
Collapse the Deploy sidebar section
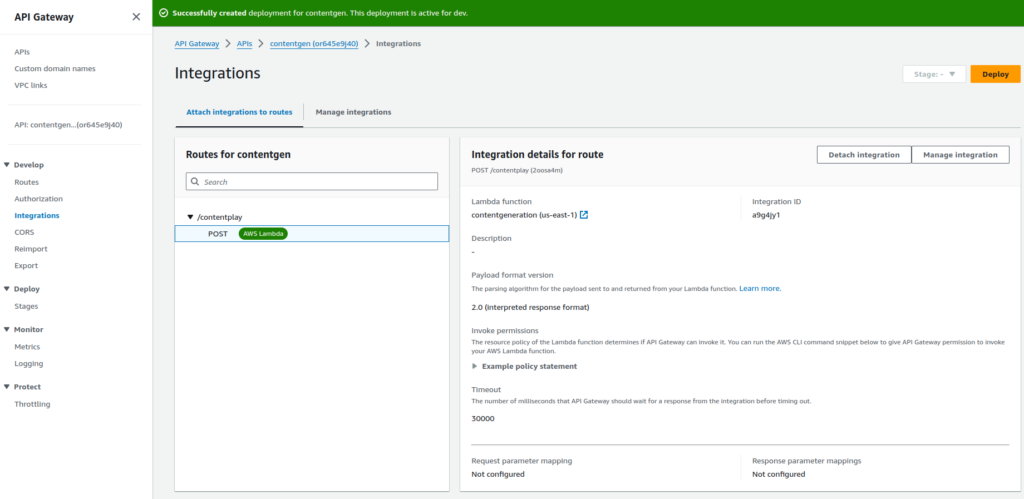7,289
